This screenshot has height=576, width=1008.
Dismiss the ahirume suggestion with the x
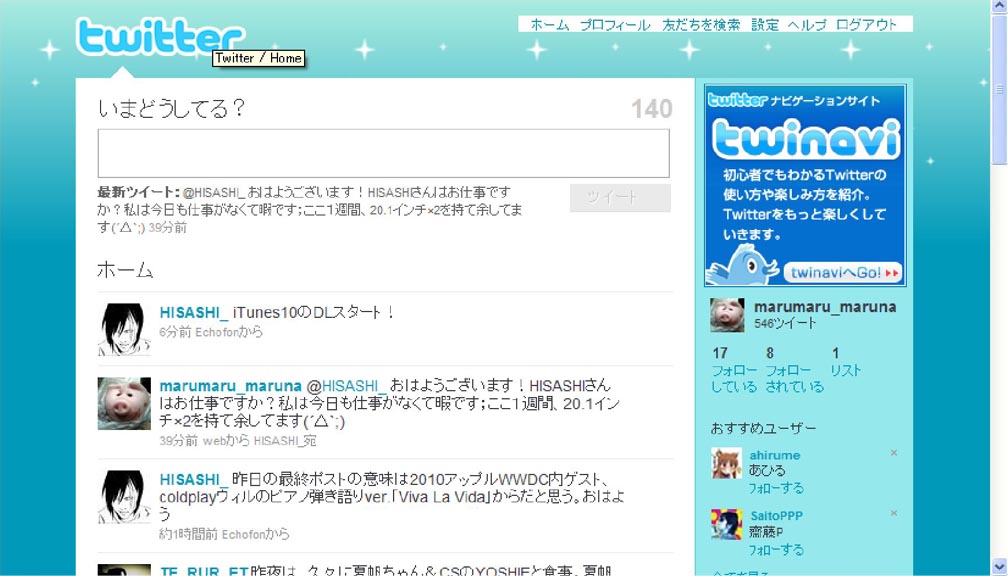tap(894, 453)
